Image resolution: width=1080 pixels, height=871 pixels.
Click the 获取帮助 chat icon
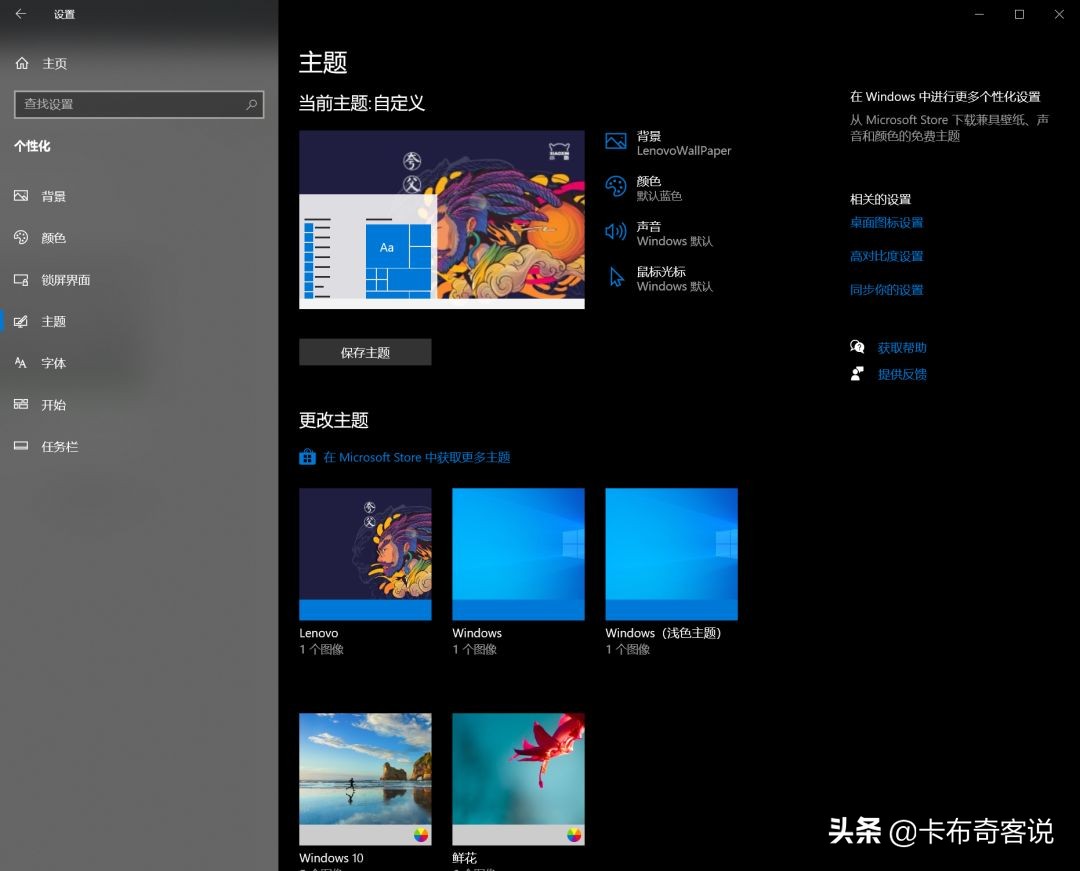click(x=857, y=347)
